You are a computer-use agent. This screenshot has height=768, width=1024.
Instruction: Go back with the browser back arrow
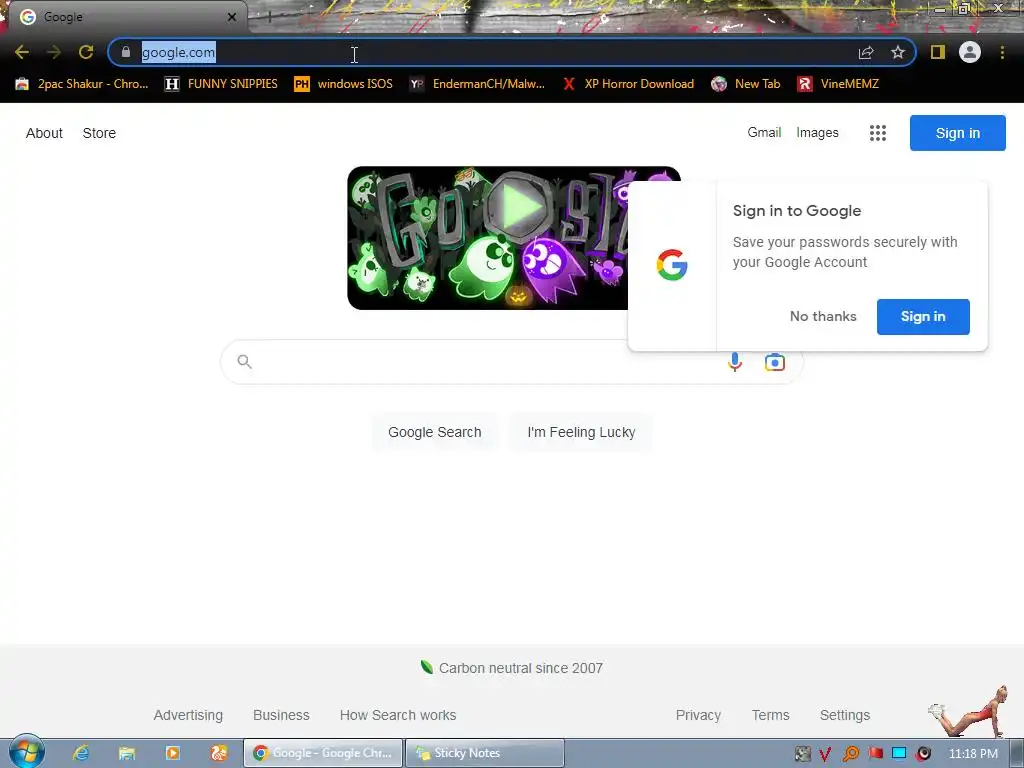(x=22, y=52)
